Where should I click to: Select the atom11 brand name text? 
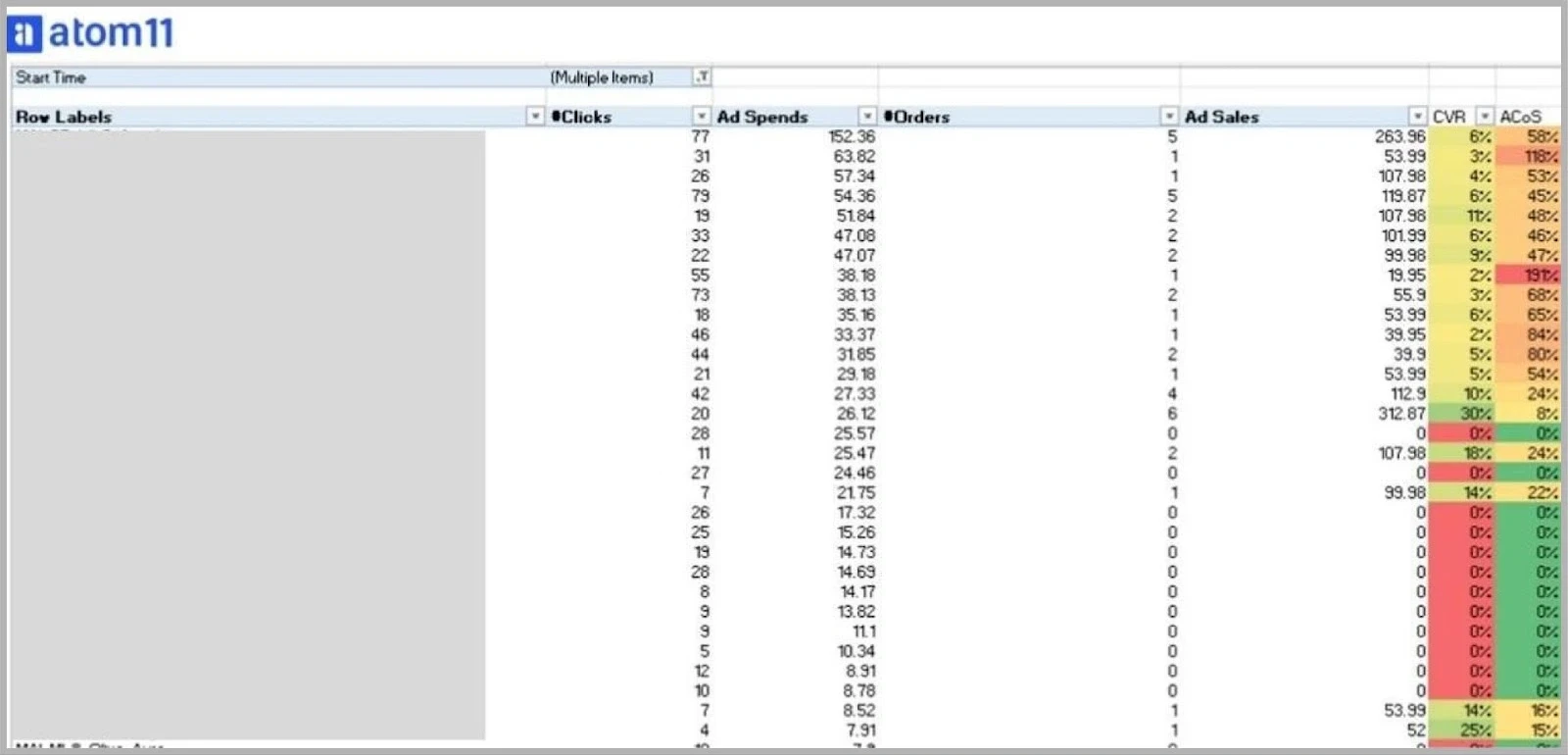click(x=111, y=33)
